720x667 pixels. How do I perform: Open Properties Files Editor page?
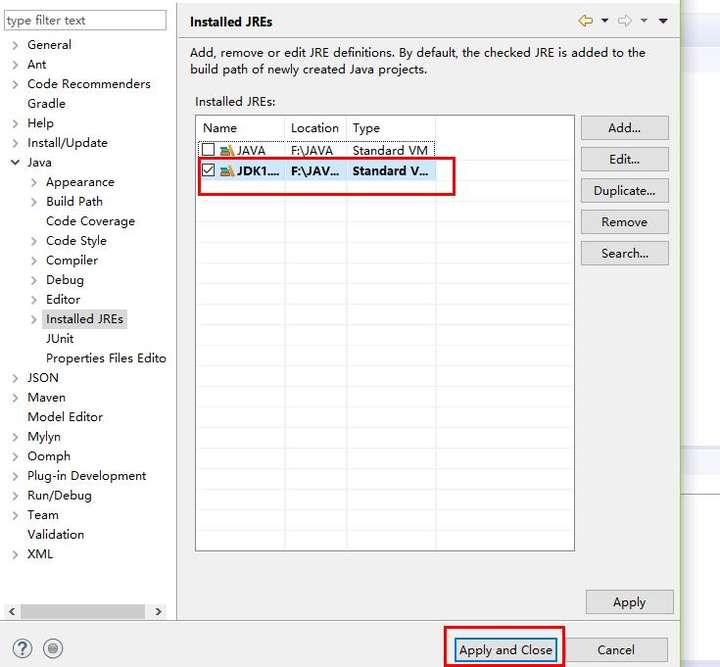pyautogui.click(x=106, y=358)
